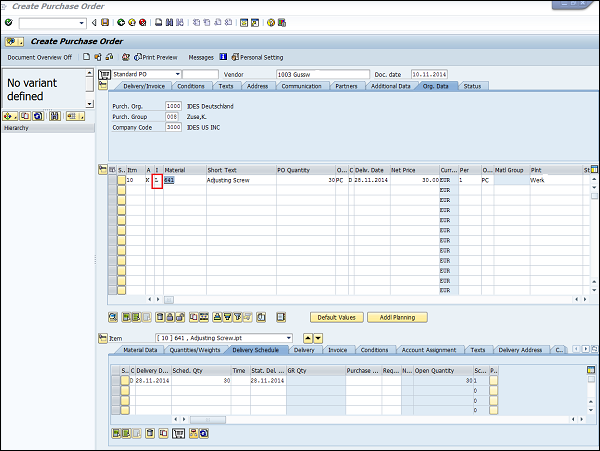Click the Default Values button
Screen dimensions: 600x451
[x=335, y=317]
